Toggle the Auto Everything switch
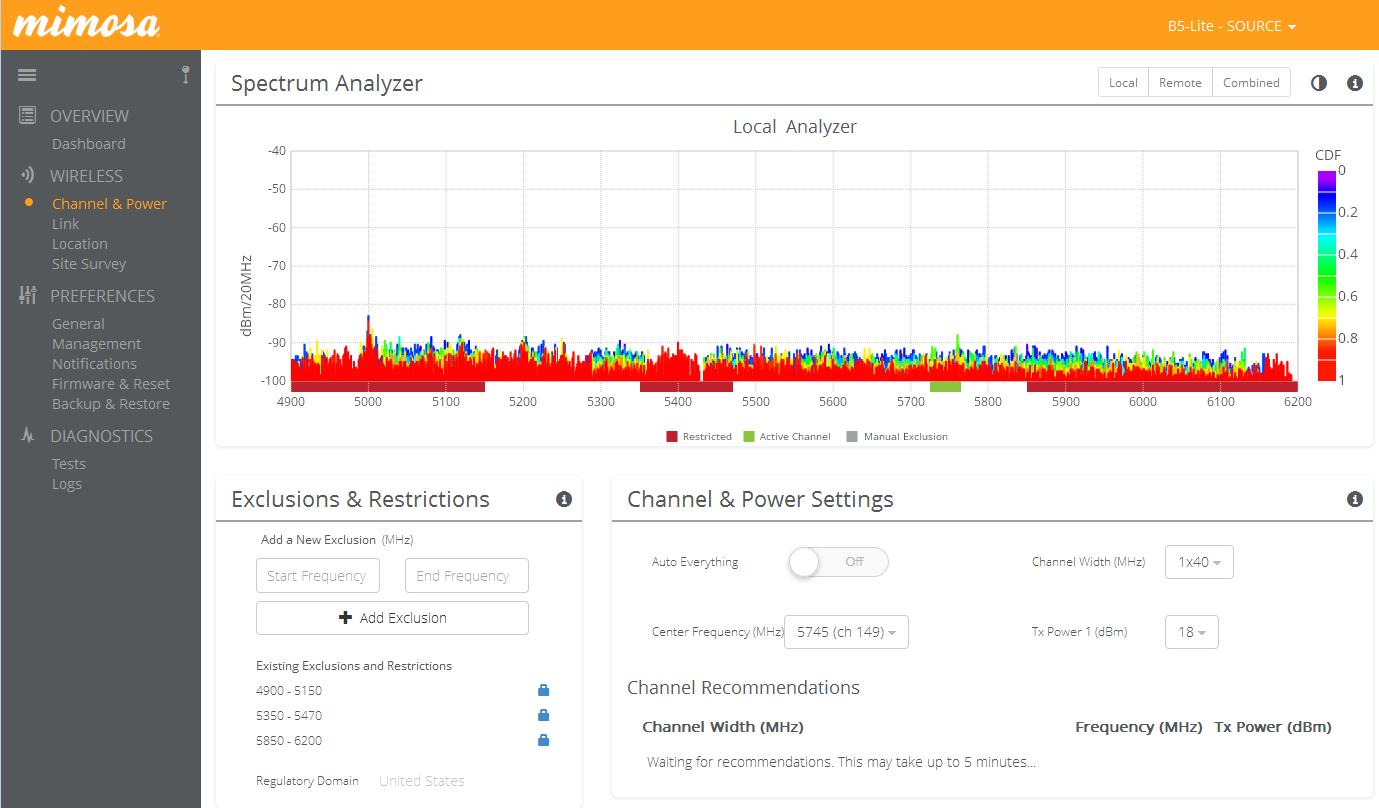 (x=838, y=562)
